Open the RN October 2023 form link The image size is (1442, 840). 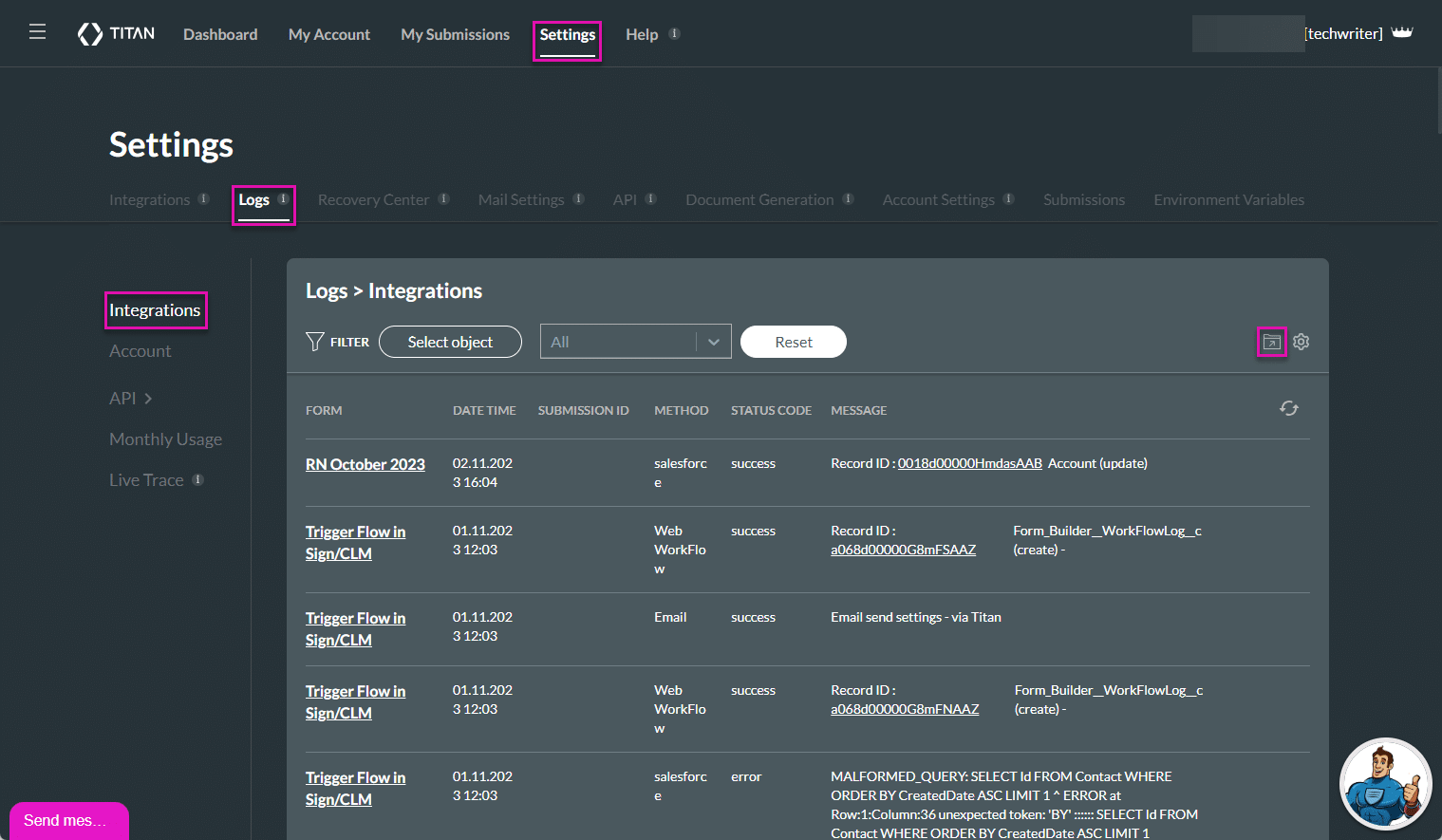(365, 464)
